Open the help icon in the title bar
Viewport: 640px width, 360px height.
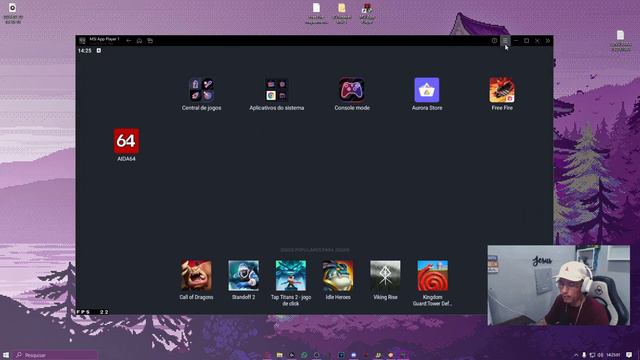point(494,41)
